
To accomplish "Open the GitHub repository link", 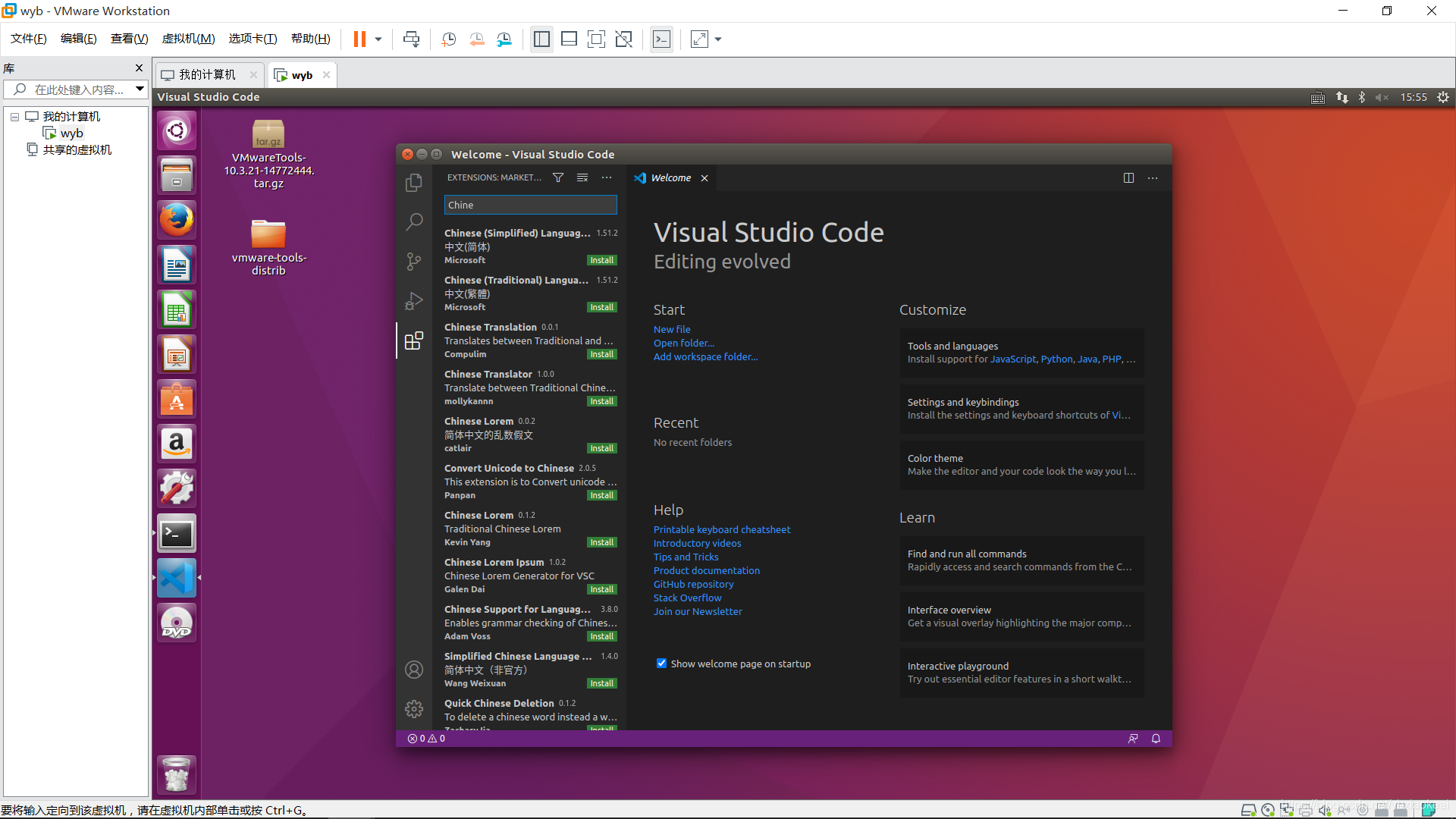I will tap(693, 584).
